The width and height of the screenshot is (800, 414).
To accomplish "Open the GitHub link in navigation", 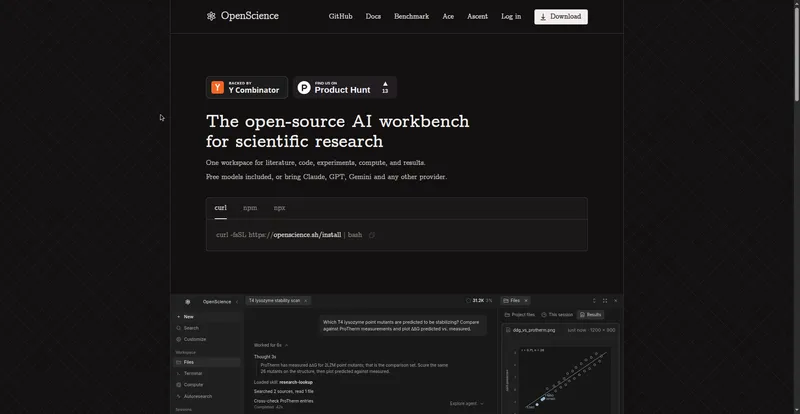I will tap(340, 16).
